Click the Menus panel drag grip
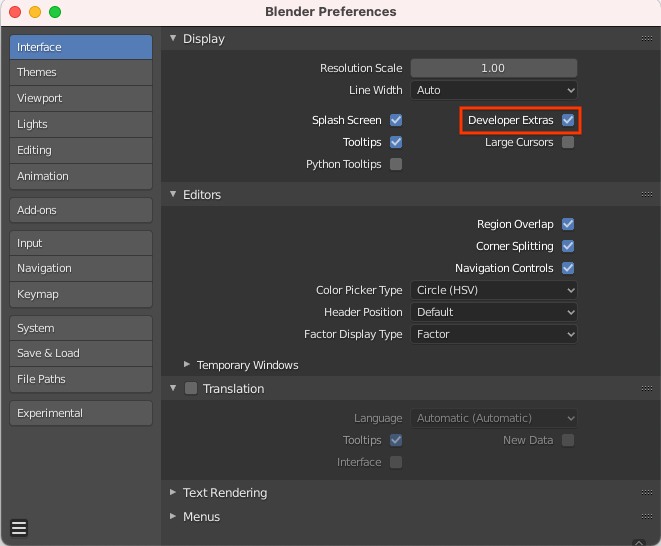The image size is (661, 546). [647, 516]
